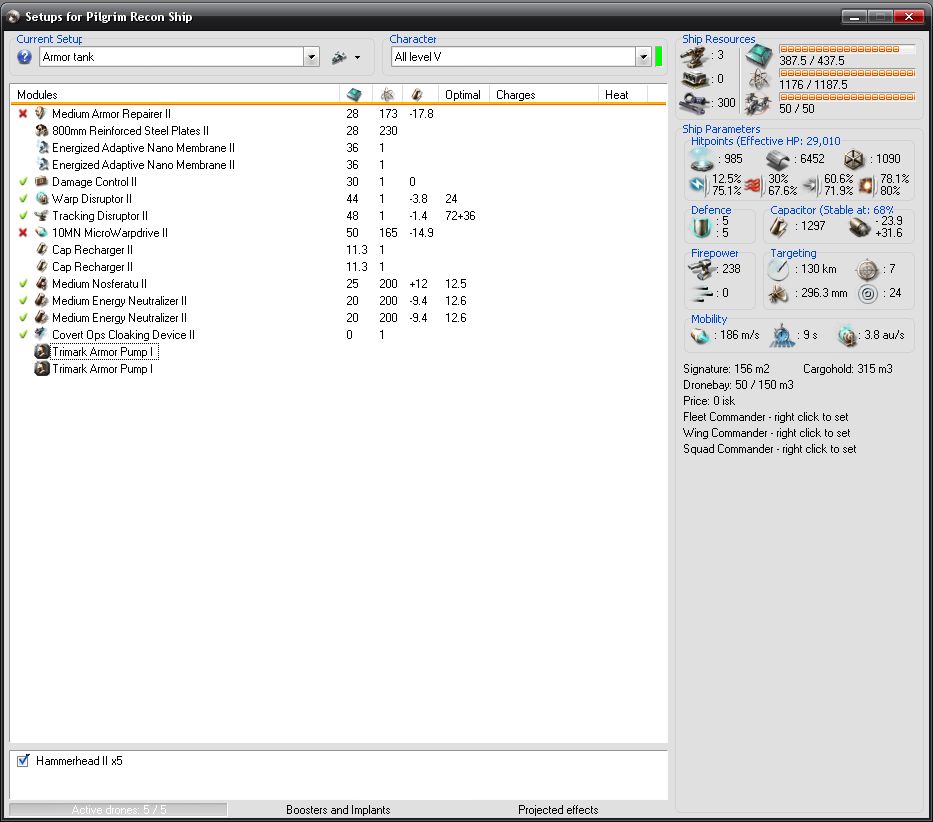Click the warp speed icon showing 3.8 au/s
This screenshot has width=933, height=822.
pos(847,336)
